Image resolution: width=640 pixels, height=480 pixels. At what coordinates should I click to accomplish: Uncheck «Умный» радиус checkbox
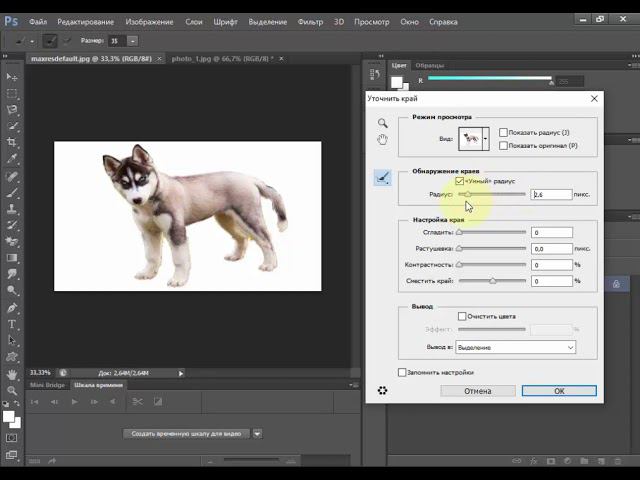coord(460,181)
